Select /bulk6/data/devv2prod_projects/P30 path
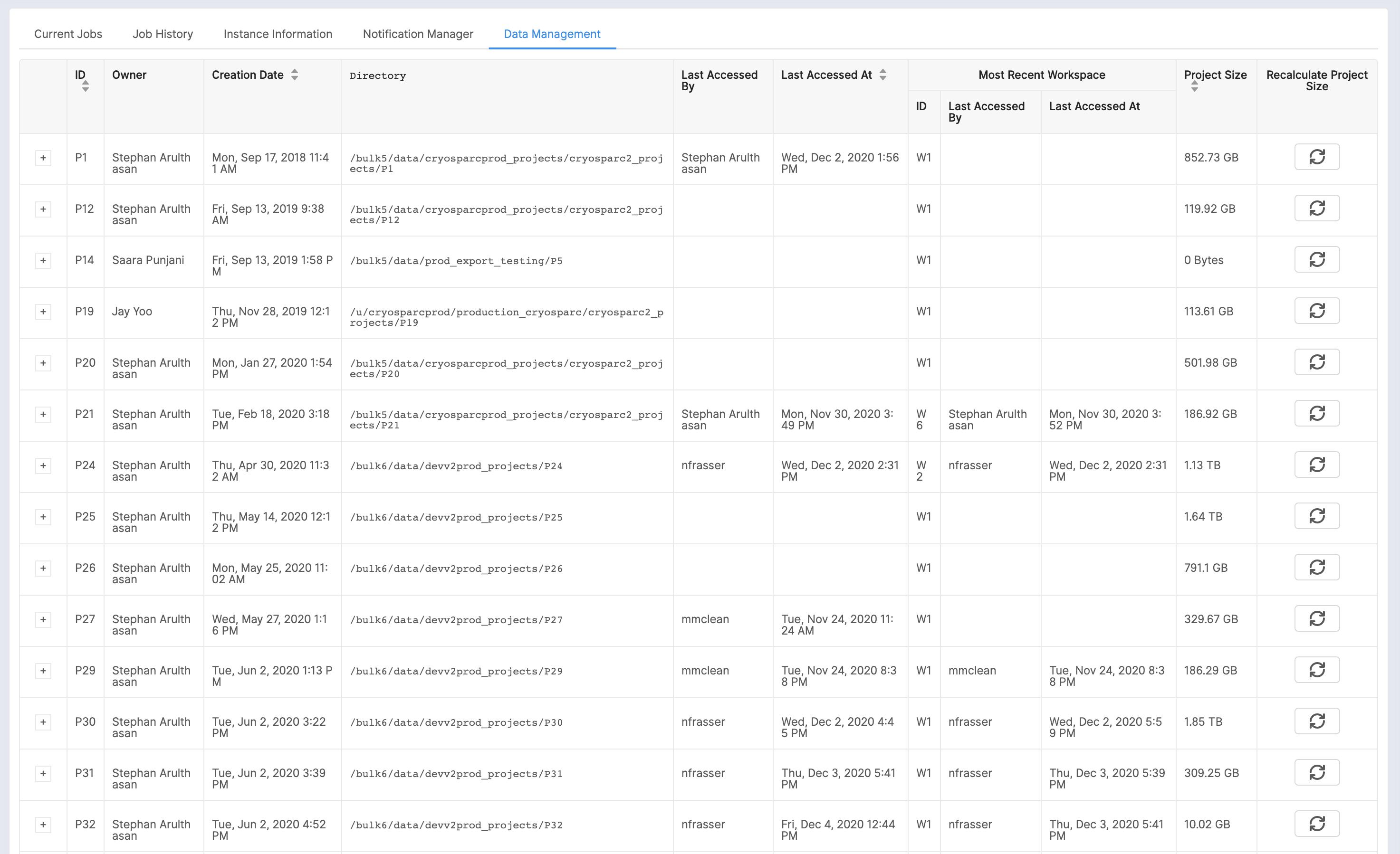Image resolution: width=1400 pixels, height=854 pixels. tap(456, 722)
